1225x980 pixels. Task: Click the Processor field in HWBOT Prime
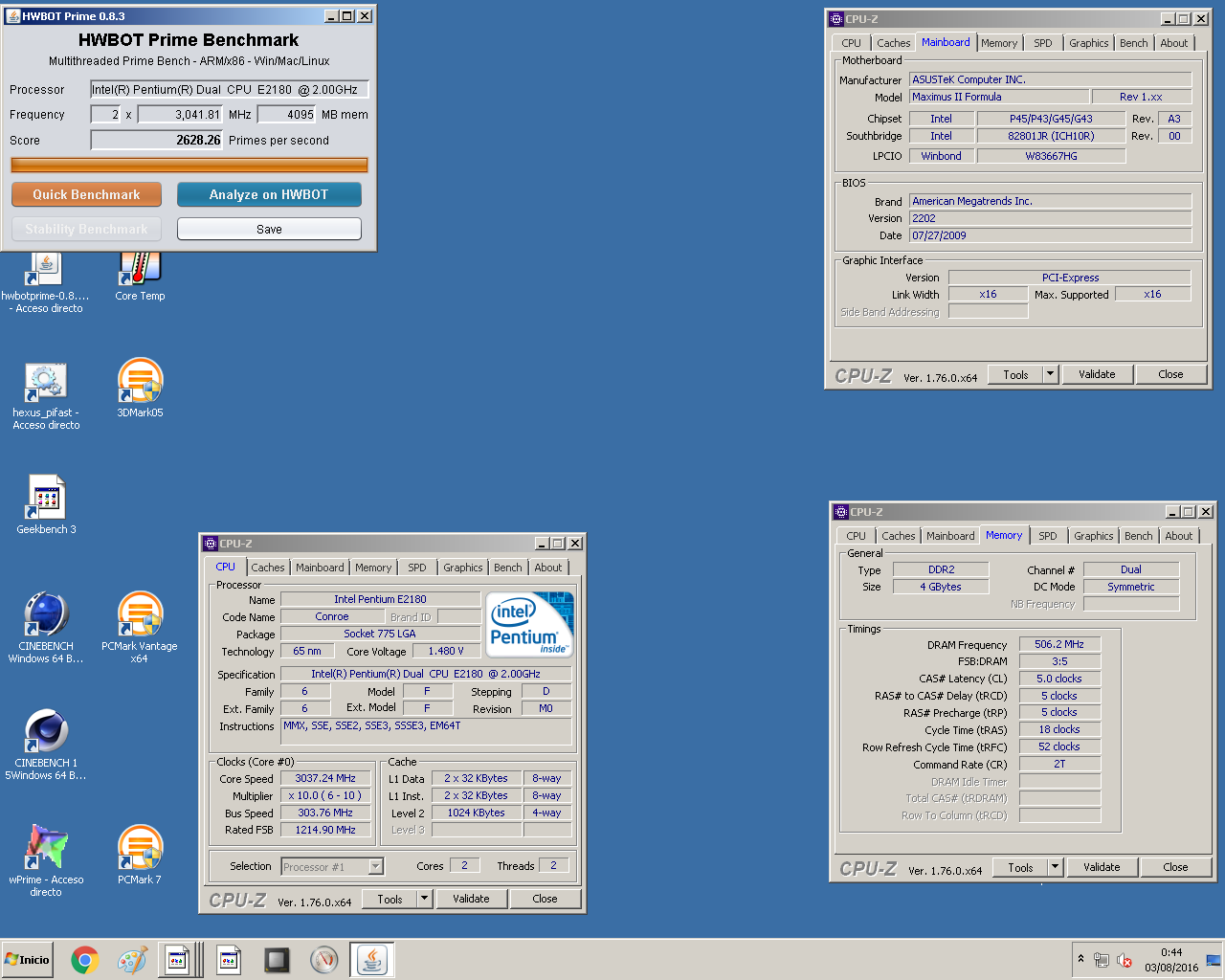click(229, 89)
